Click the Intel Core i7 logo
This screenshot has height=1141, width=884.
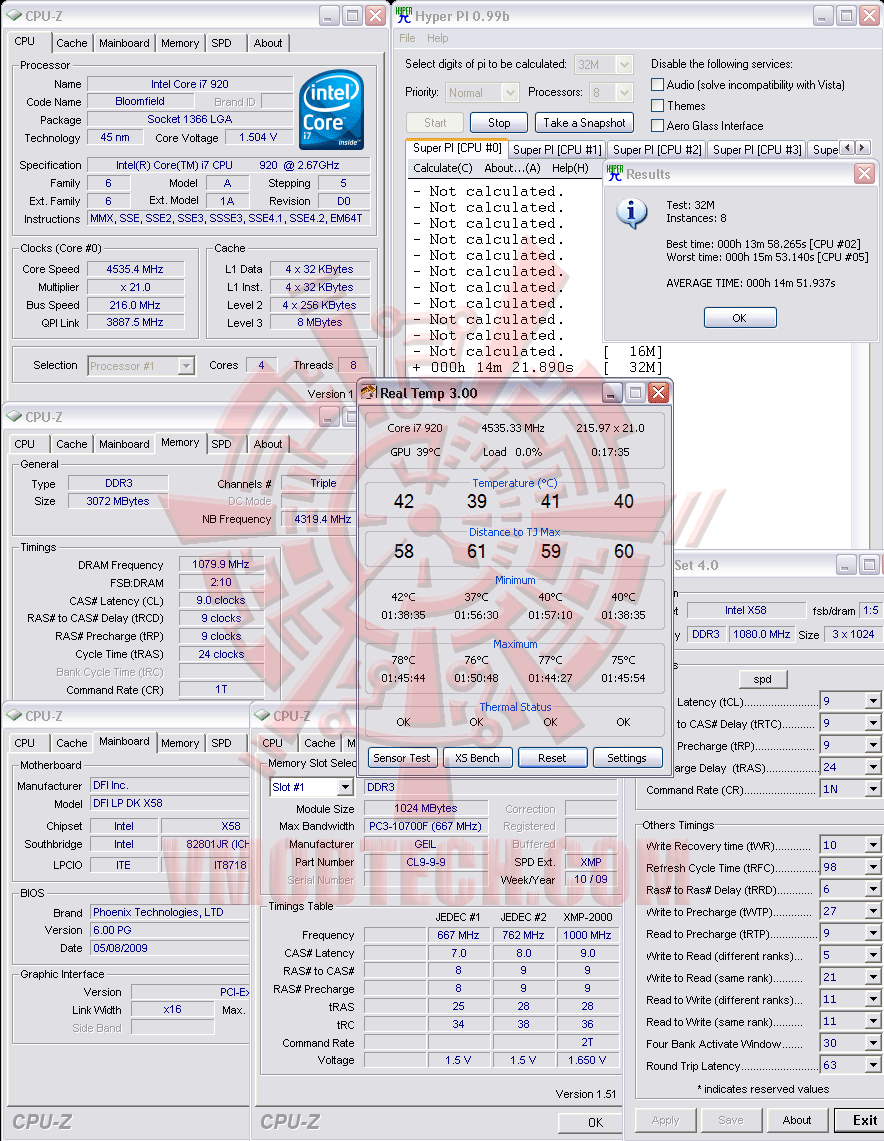pos(332,110)
